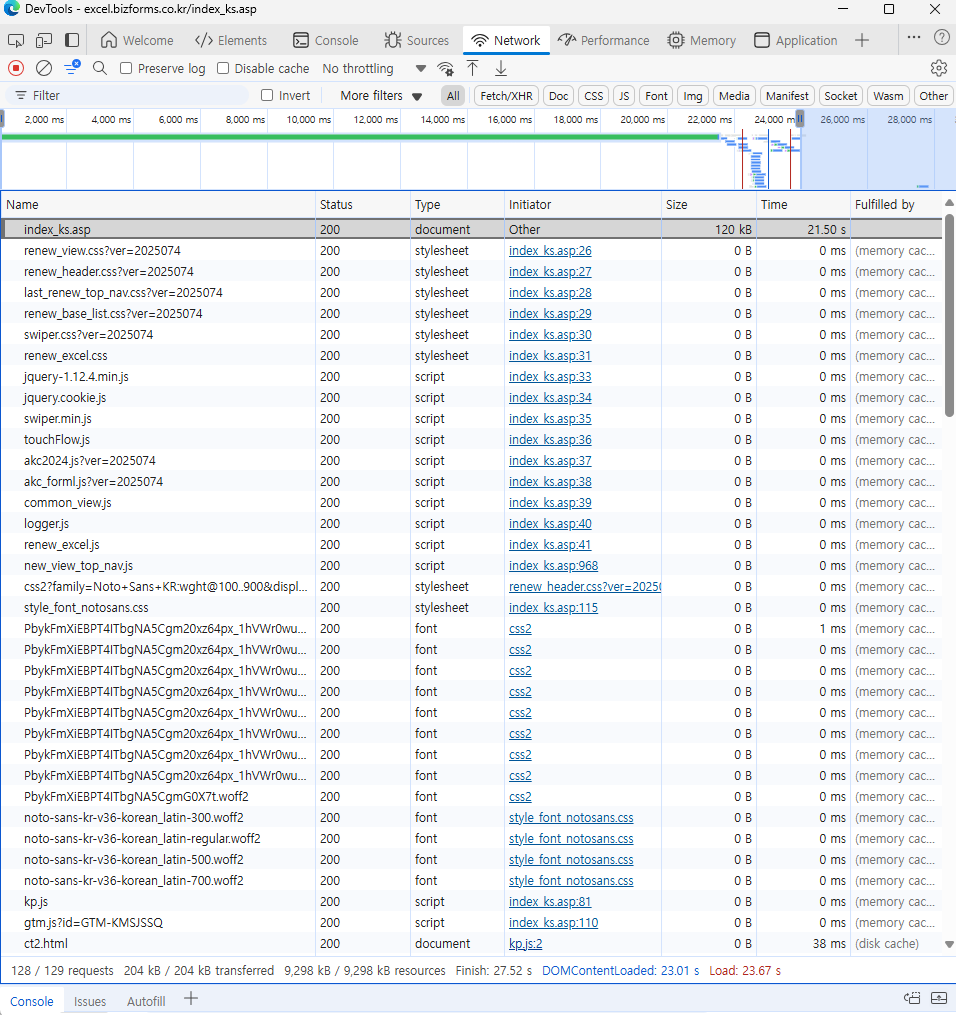
Task: Open network conditions Wi-Fi settings icon
Action: (x=446, y=69)
